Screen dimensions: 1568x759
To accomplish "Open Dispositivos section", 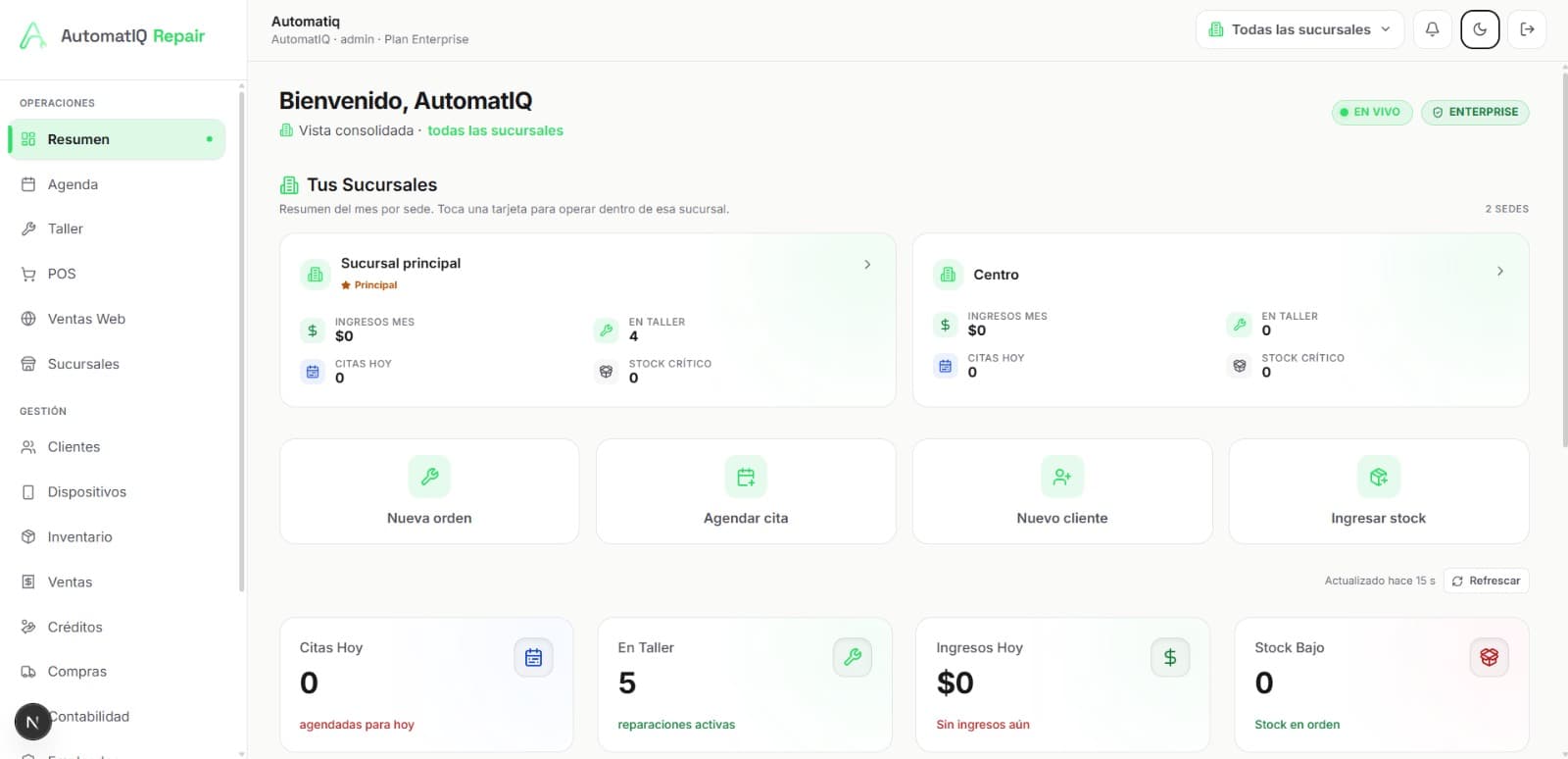I will tap(117, 492).
